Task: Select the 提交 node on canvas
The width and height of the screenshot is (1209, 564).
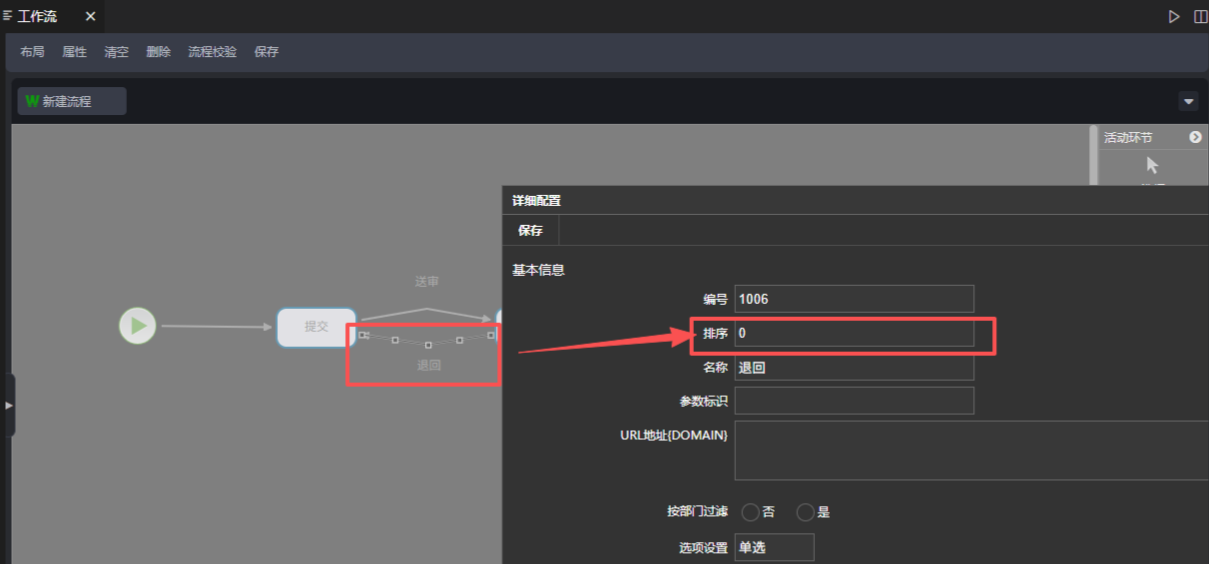Action: (316, 327)
